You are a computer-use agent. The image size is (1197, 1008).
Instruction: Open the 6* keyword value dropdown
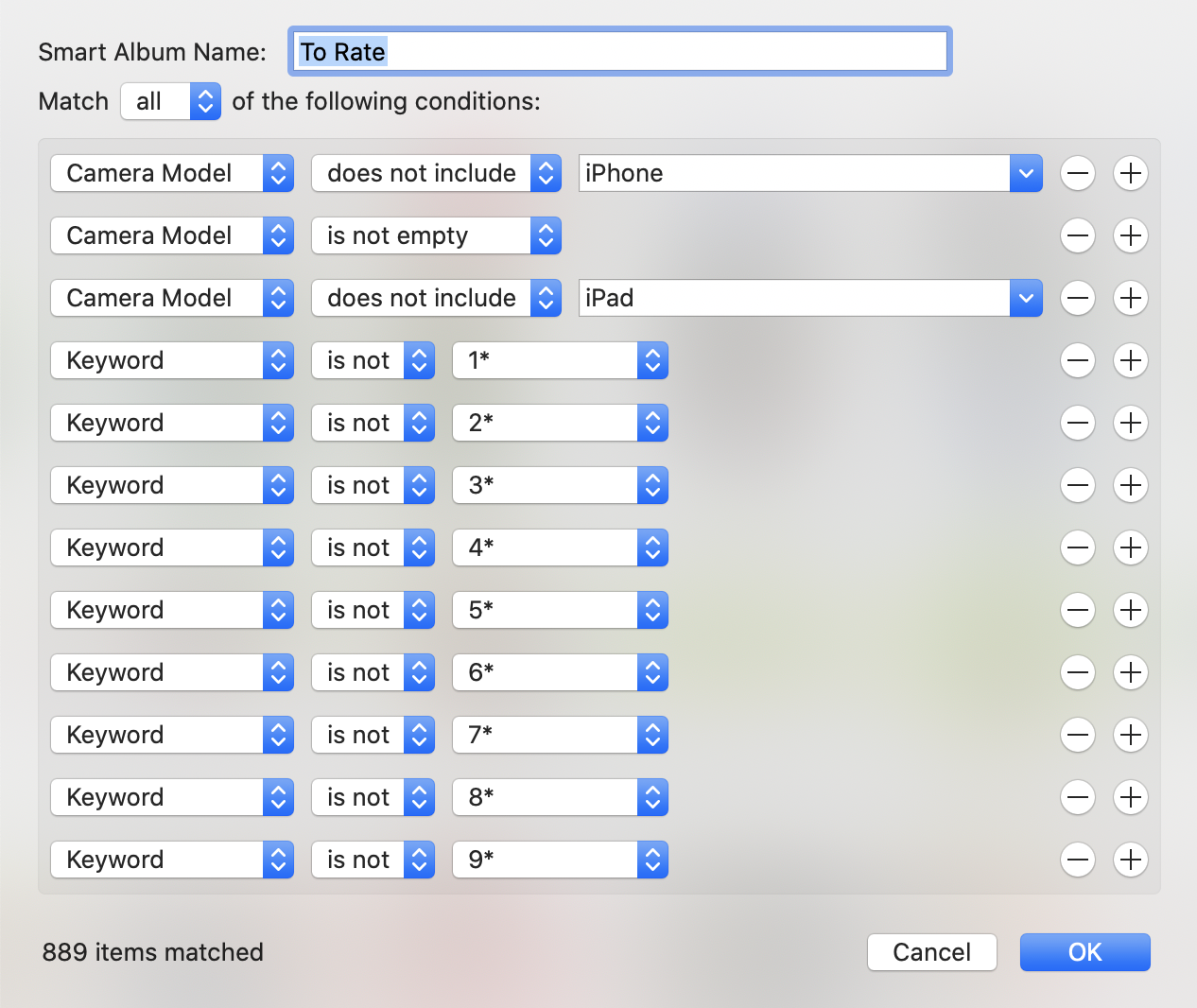click(560, 672)
